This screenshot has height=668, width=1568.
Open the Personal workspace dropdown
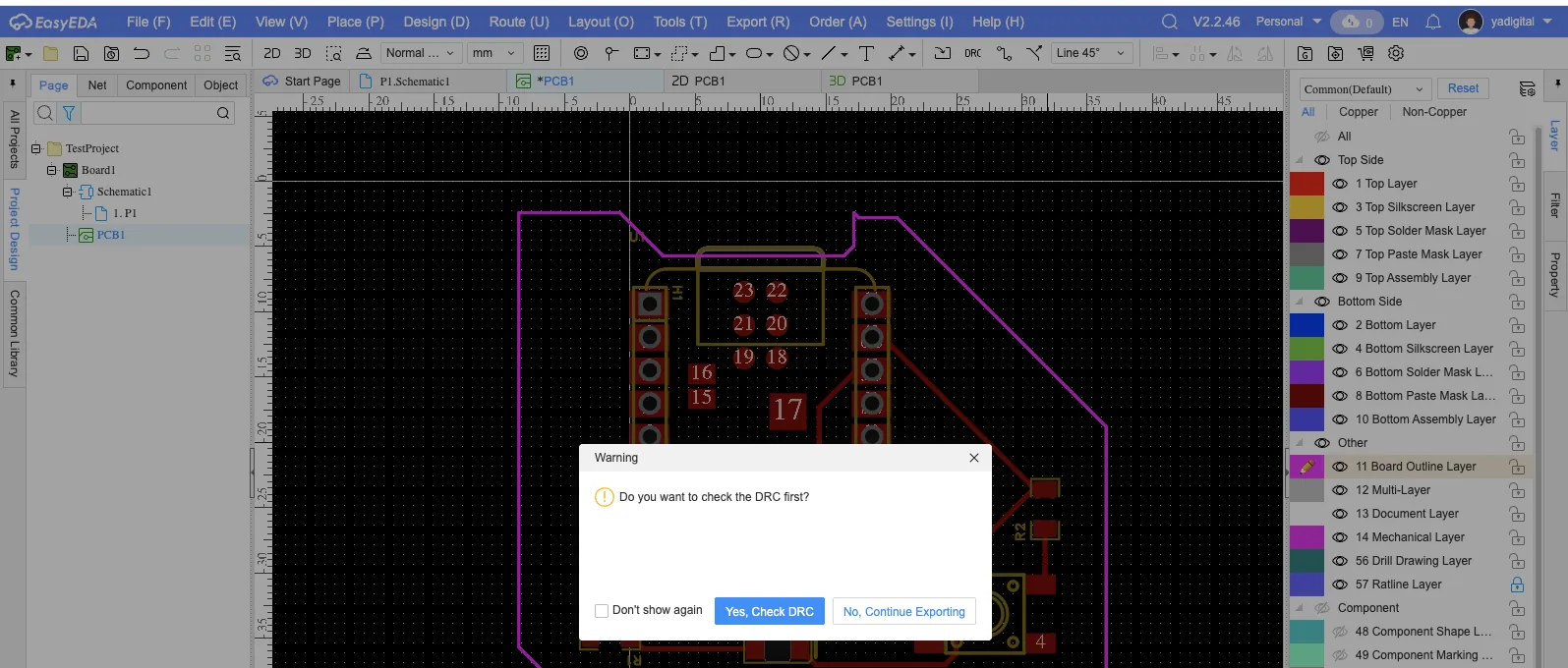(1289, 22)
